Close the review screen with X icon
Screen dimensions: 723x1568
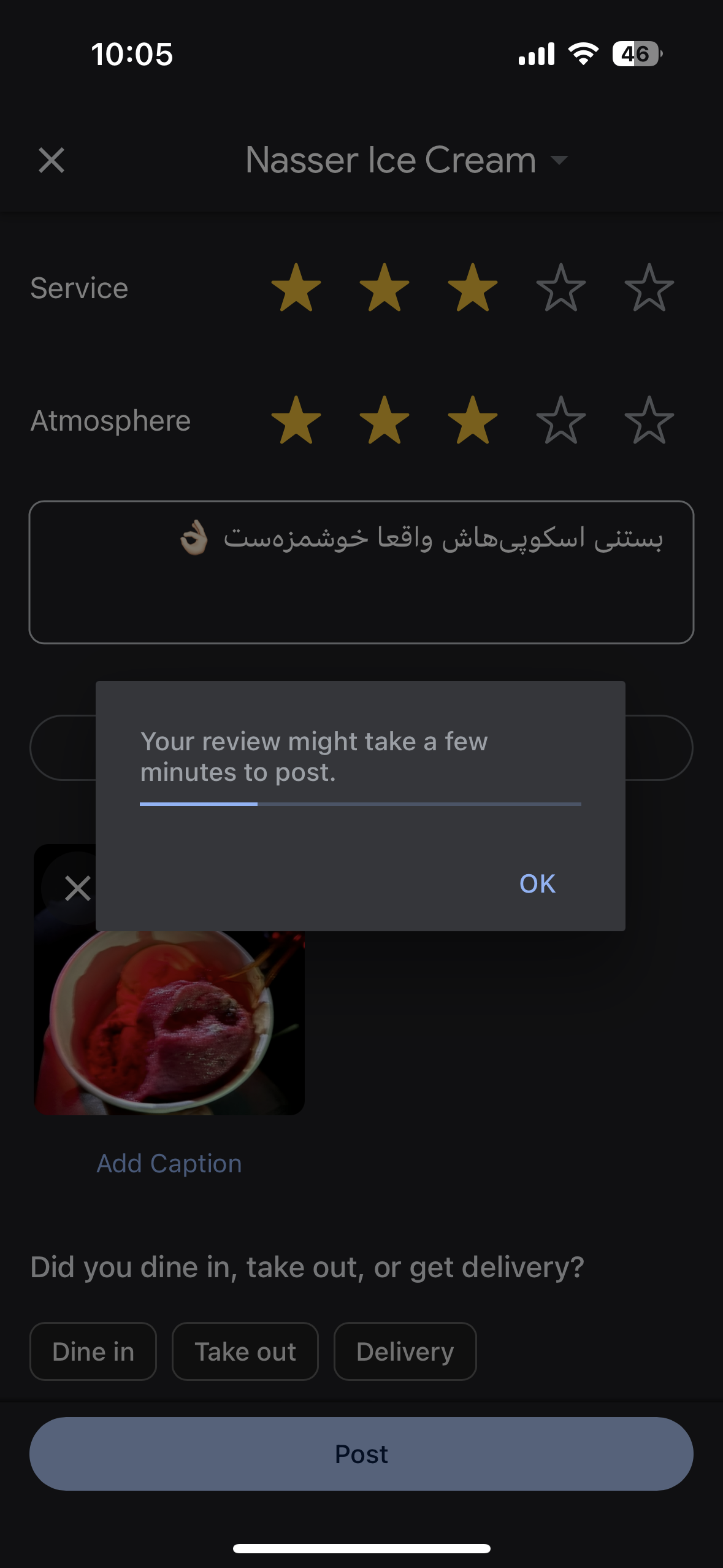click(x=52, y=161)
